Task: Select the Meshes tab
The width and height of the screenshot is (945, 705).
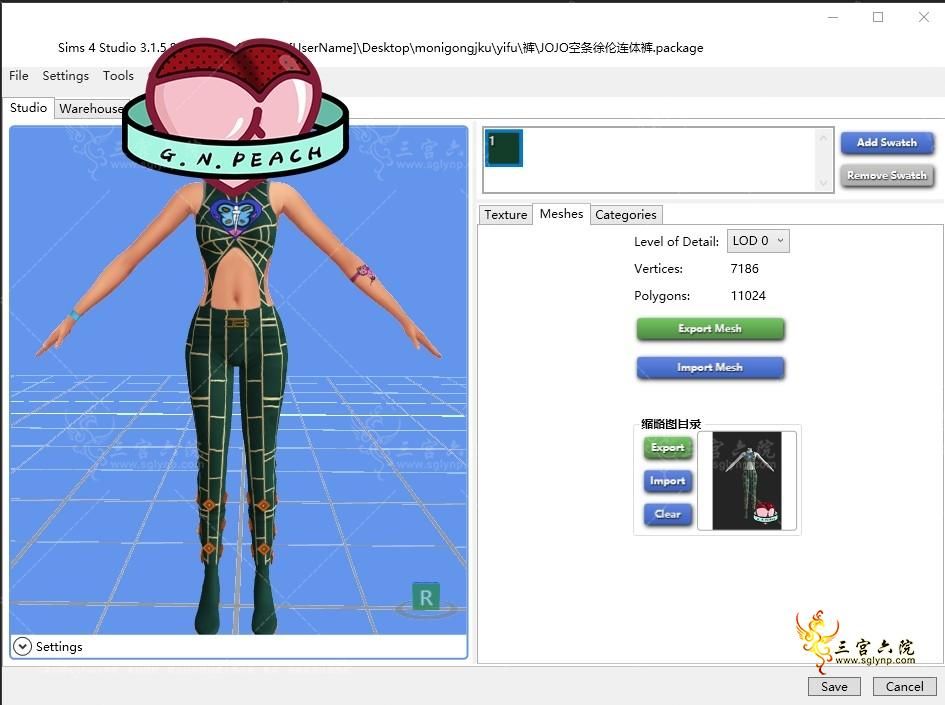Action: (561, 213)
